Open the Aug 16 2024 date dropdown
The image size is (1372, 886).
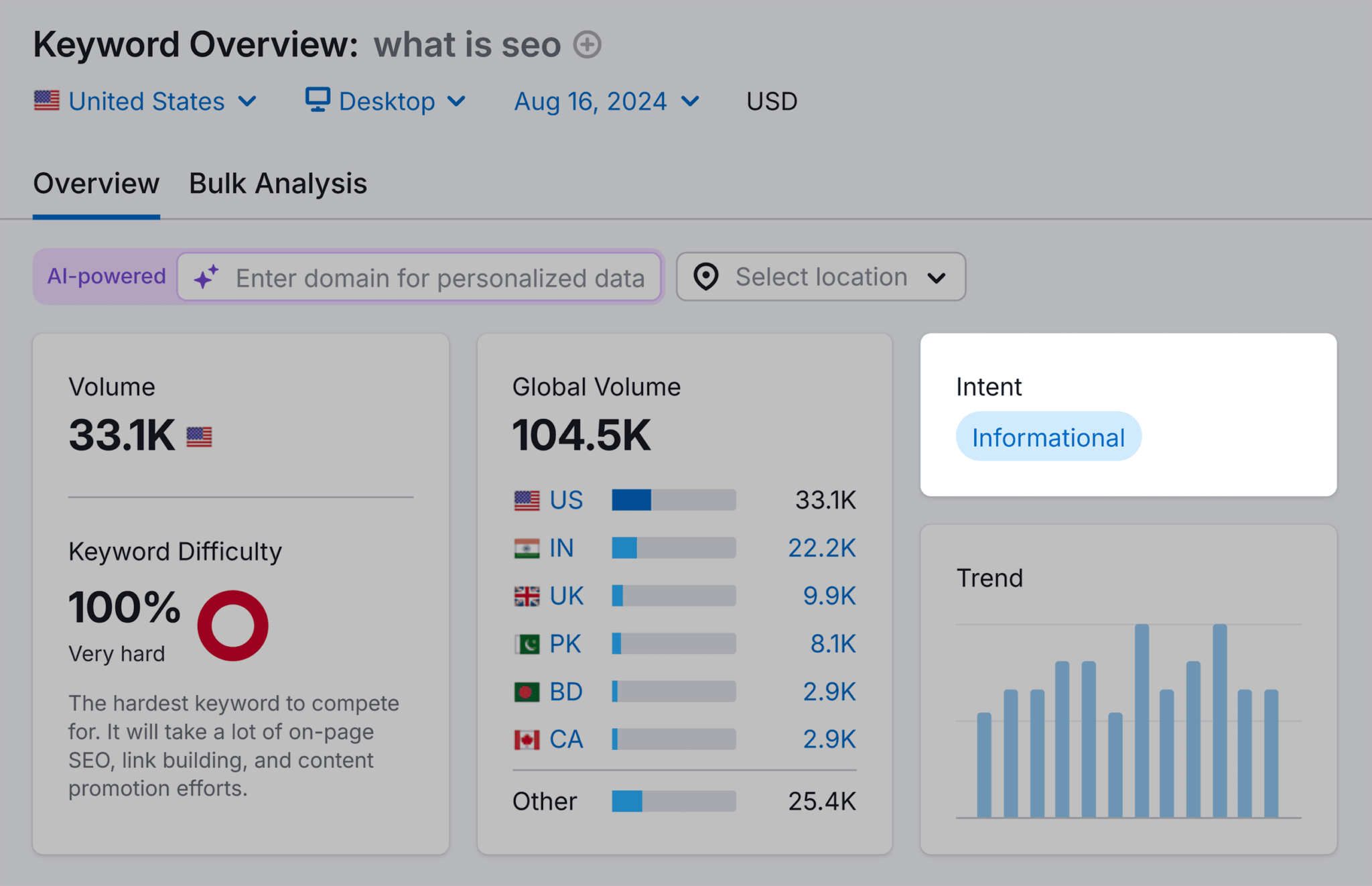pos(604,99)
